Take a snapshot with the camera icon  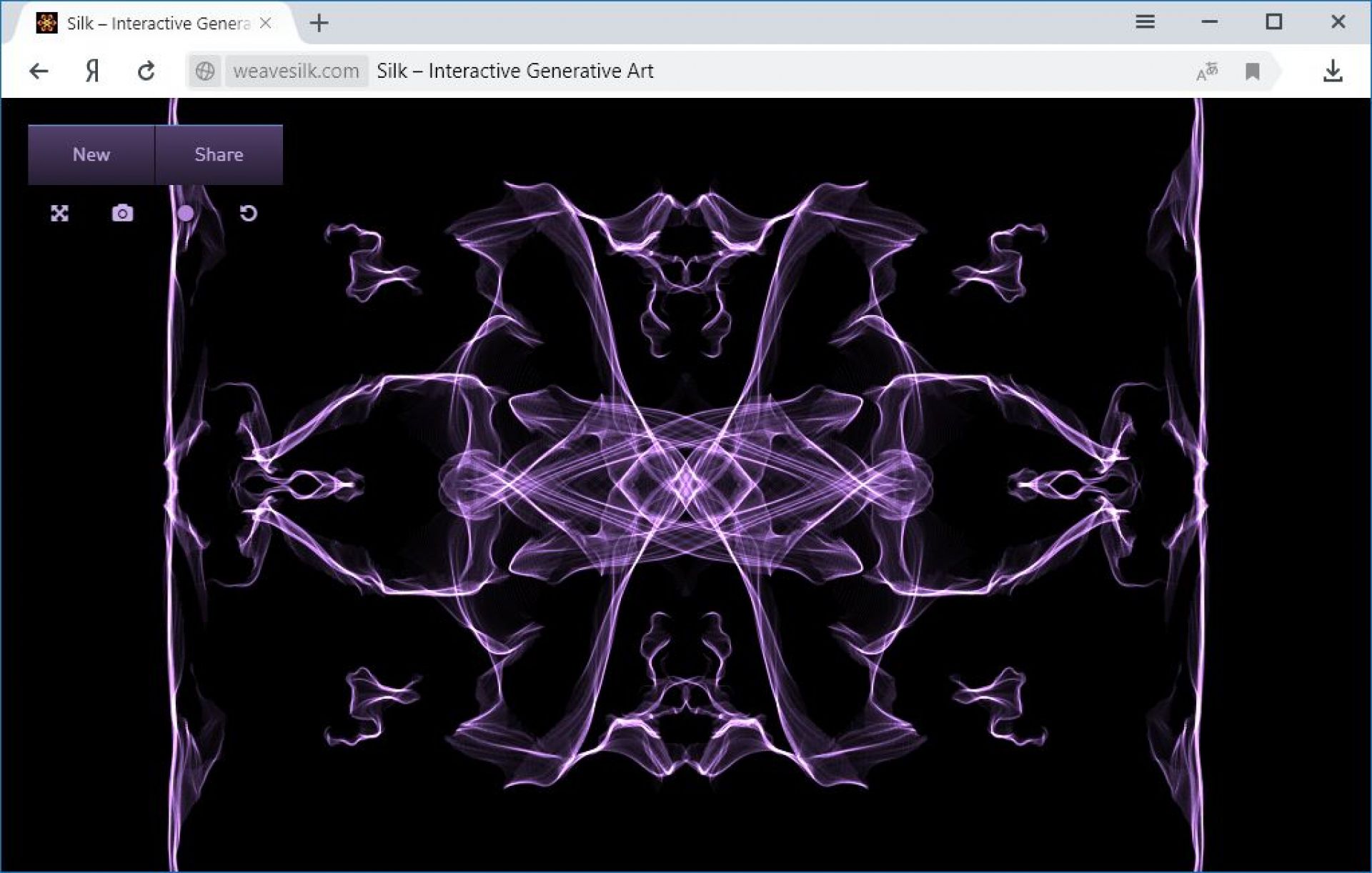[122, 214]
